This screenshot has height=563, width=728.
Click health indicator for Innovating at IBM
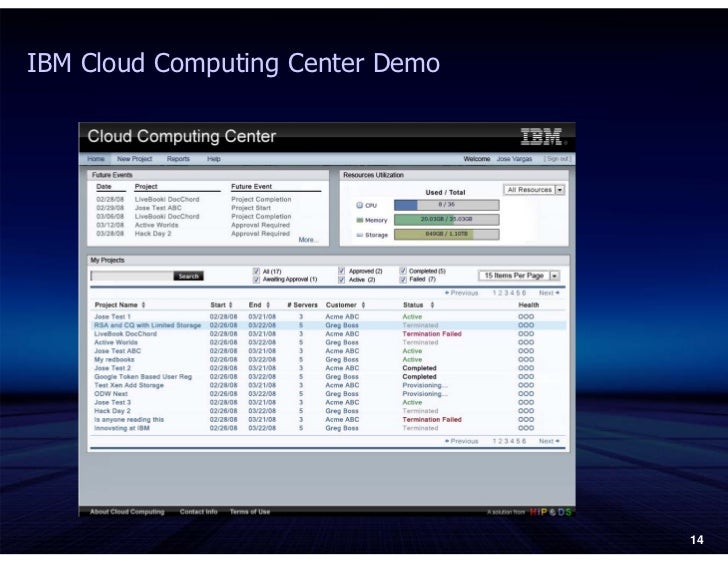[526, 428]
